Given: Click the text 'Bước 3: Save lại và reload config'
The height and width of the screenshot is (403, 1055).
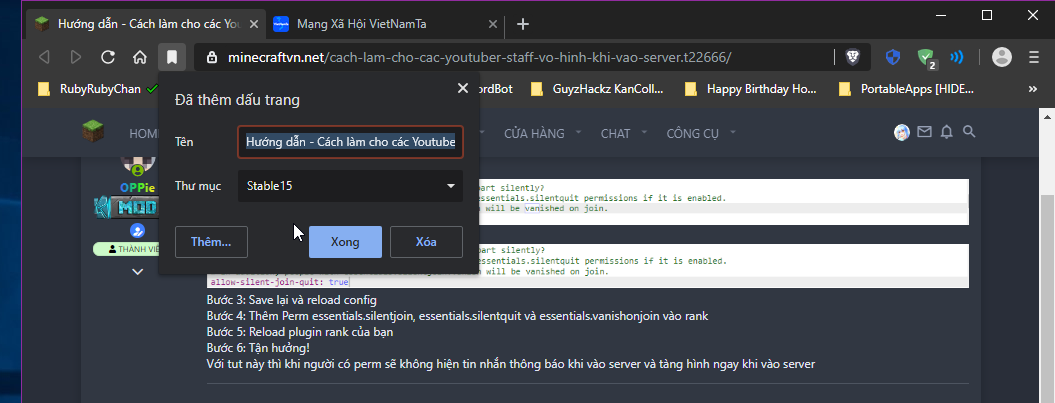Looking at the screenshot, I should pos(291,299).
